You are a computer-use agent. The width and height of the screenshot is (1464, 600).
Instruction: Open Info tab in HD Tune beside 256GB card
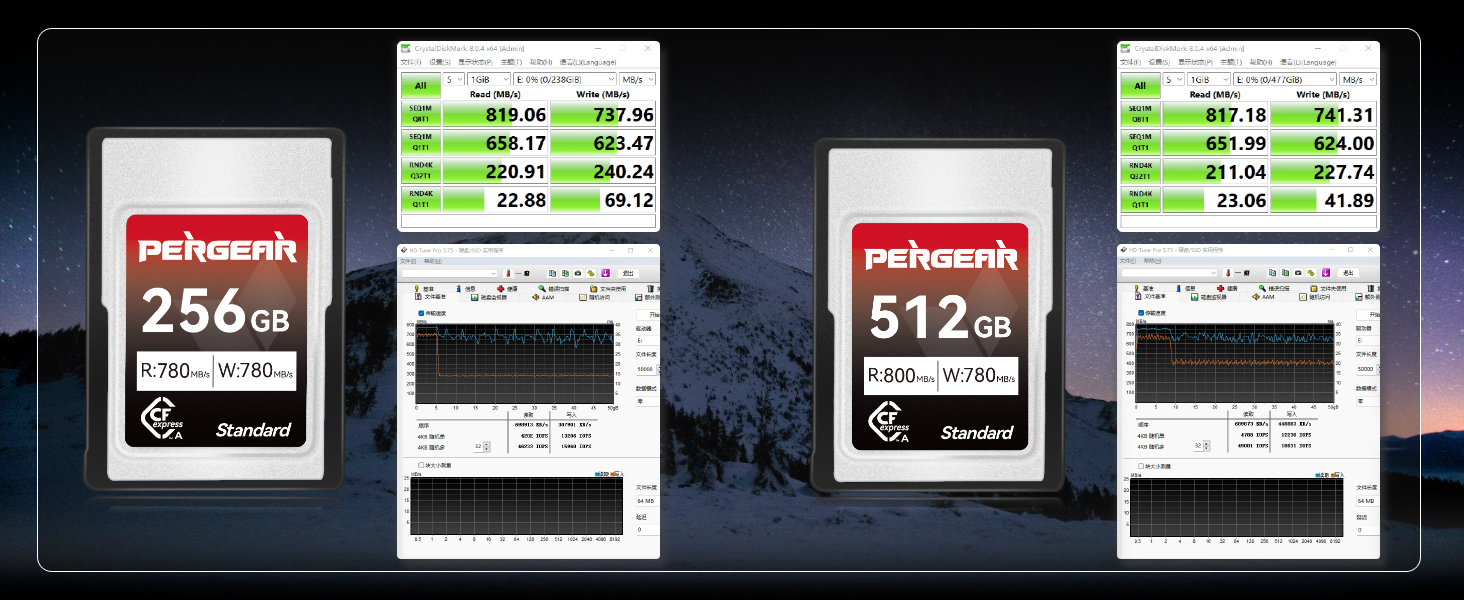(466, 289)
